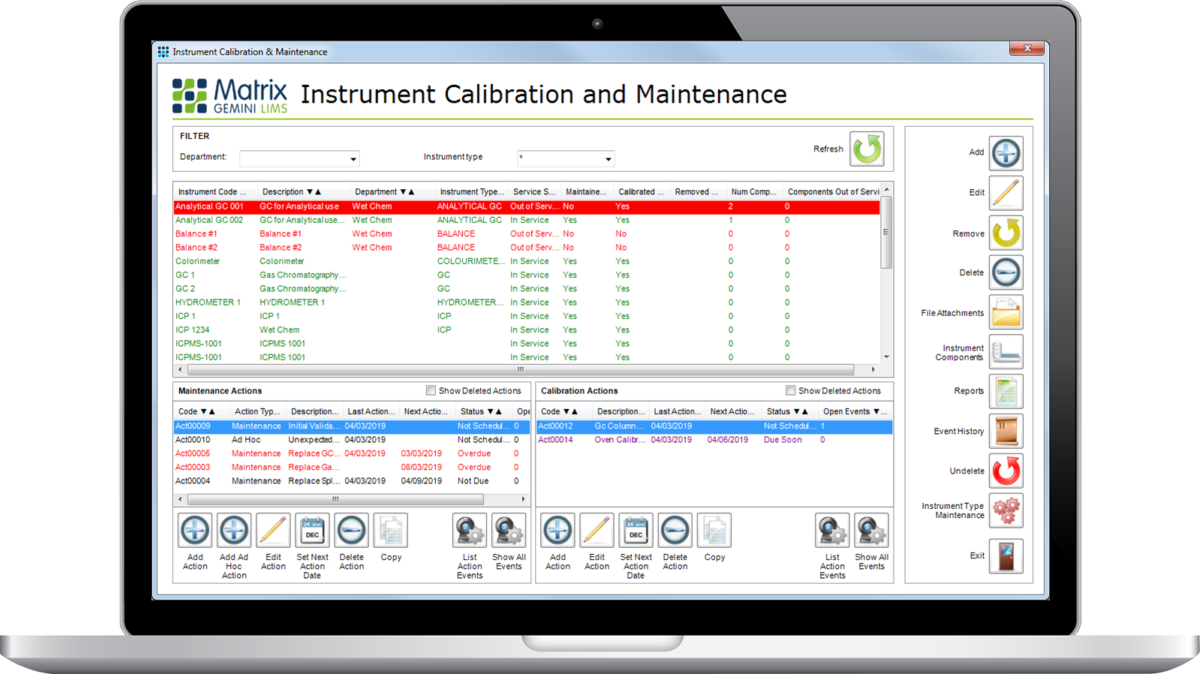Toggle Show Deleted Actions for Calibration
This screenshot has height=674, width=1200.
point(791,391)
